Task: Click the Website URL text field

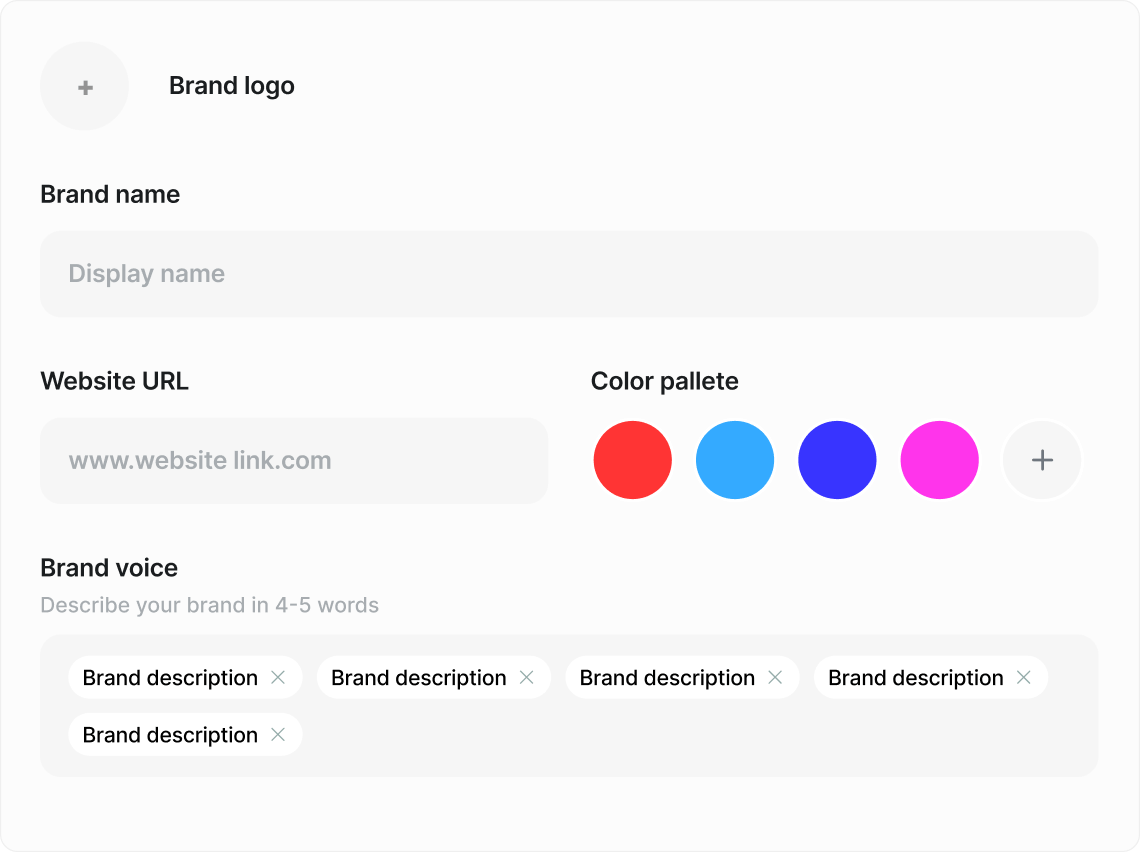Action: 293,461
